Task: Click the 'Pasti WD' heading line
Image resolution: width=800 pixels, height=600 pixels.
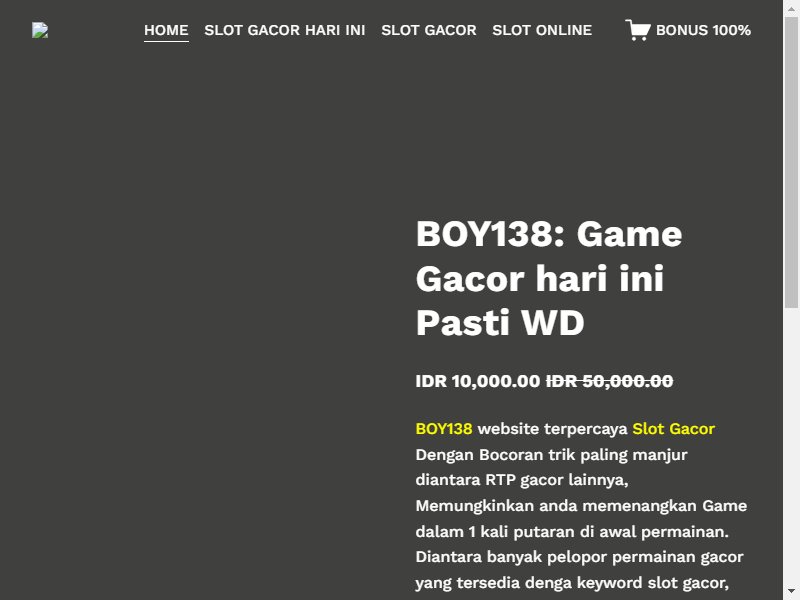Action: coord(500,322)
